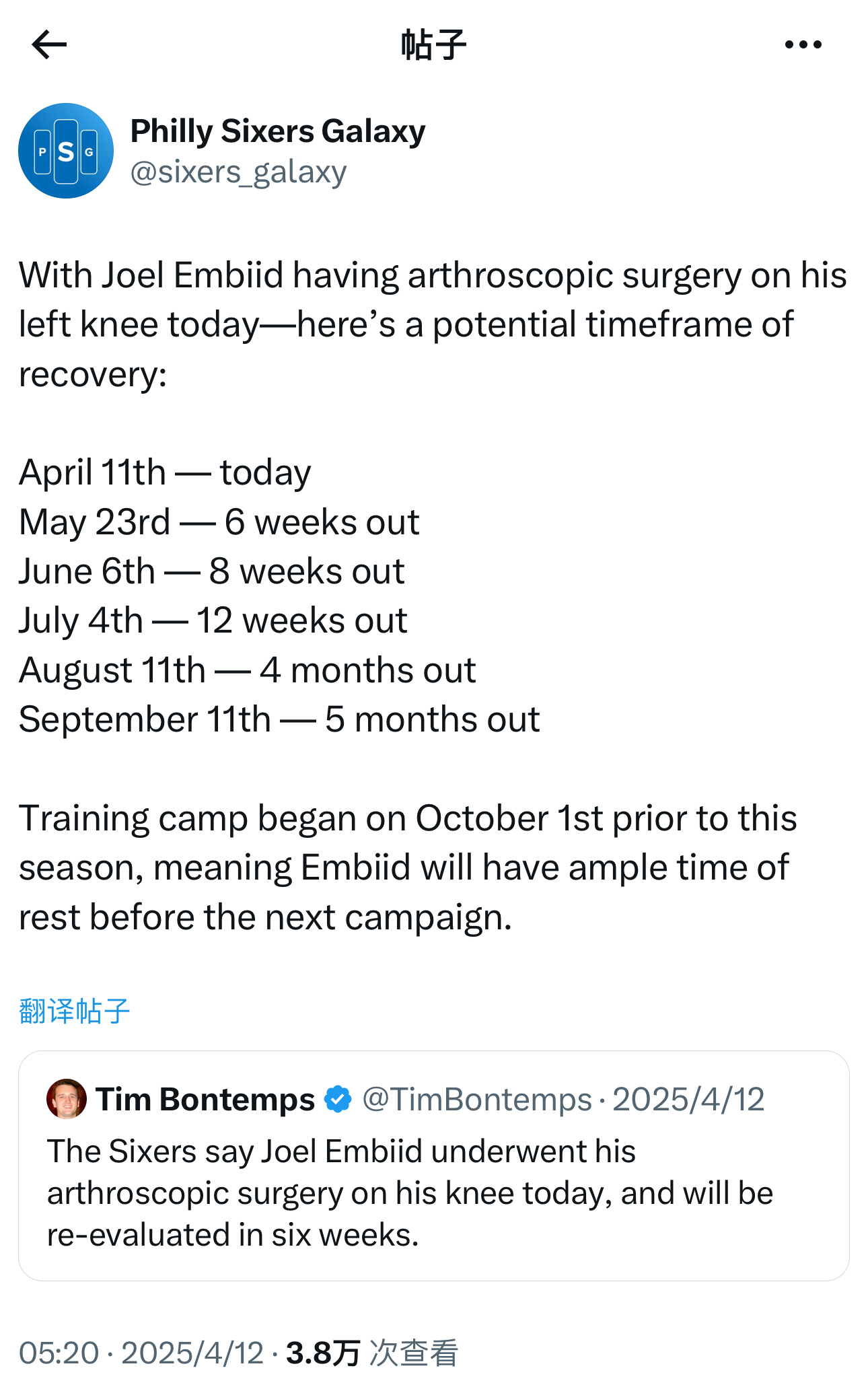Screen dimensions: 868x1391
Task: Tap the @sixers_galaxy handle
Action: pos(239,172)
